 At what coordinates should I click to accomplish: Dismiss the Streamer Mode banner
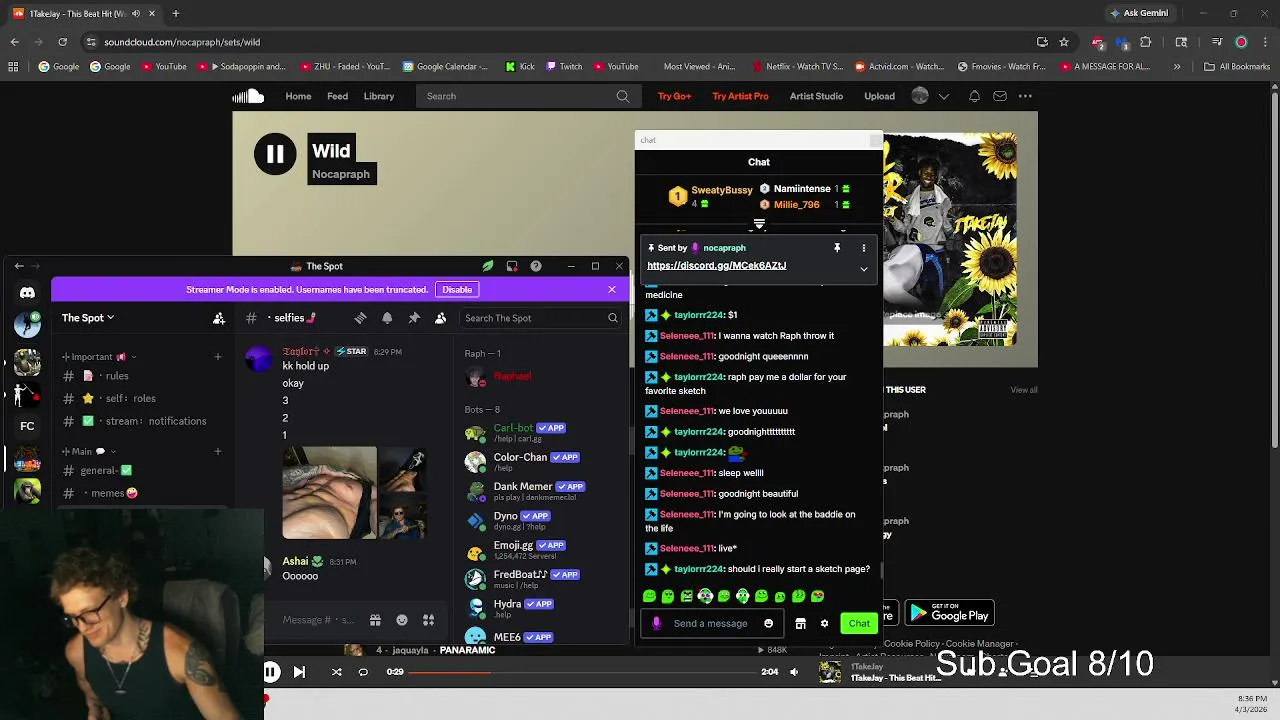[612, 289]
